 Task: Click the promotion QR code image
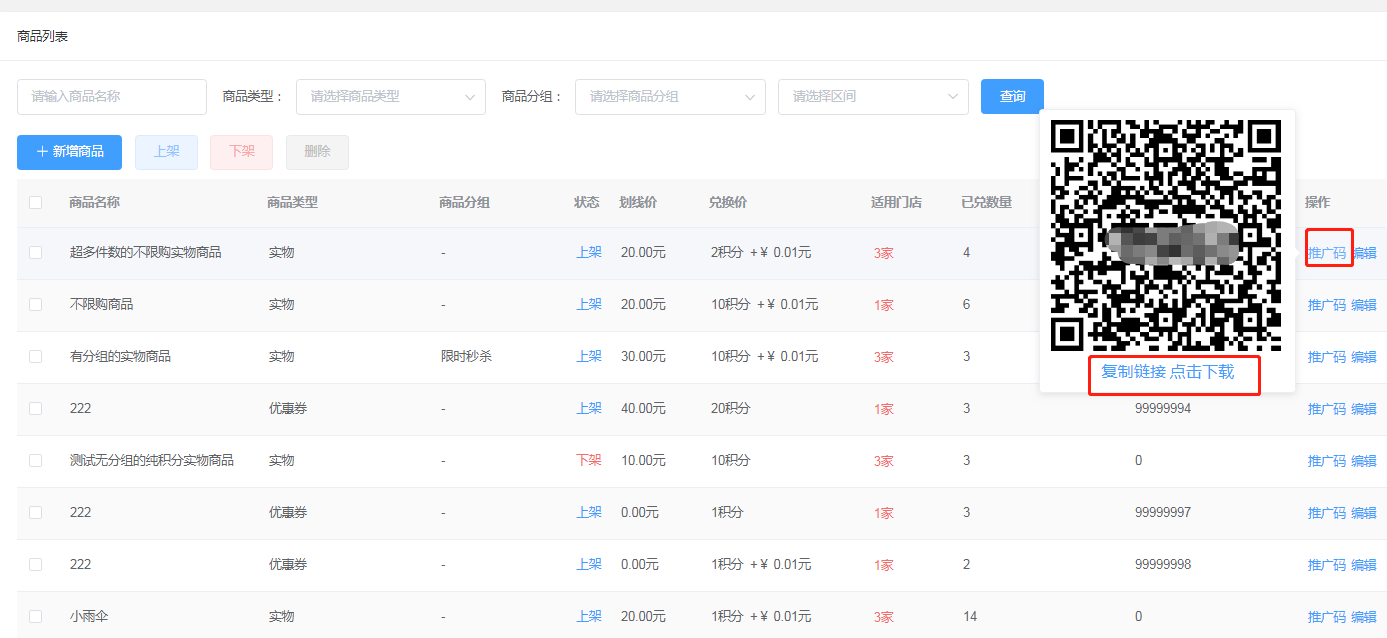tap(1166, 235)
